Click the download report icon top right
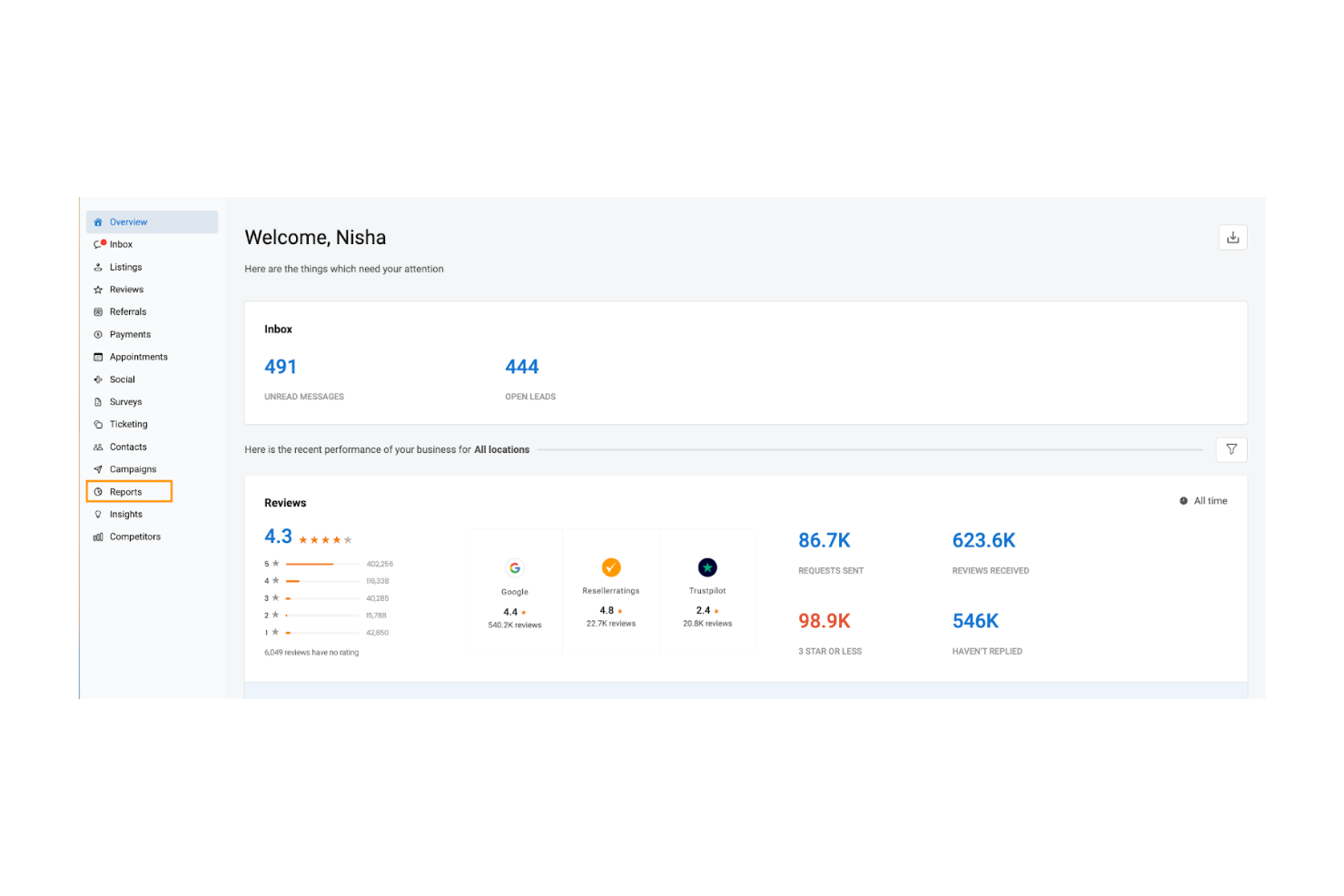 coord(1232,237)
